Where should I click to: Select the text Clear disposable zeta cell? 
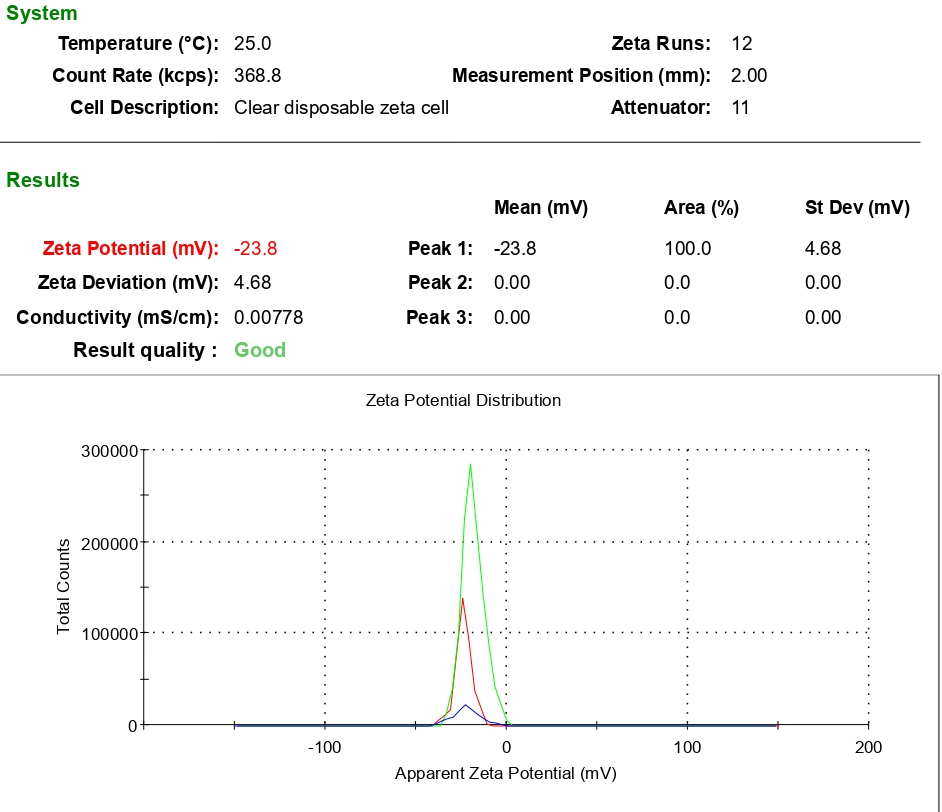click(341, 108)
